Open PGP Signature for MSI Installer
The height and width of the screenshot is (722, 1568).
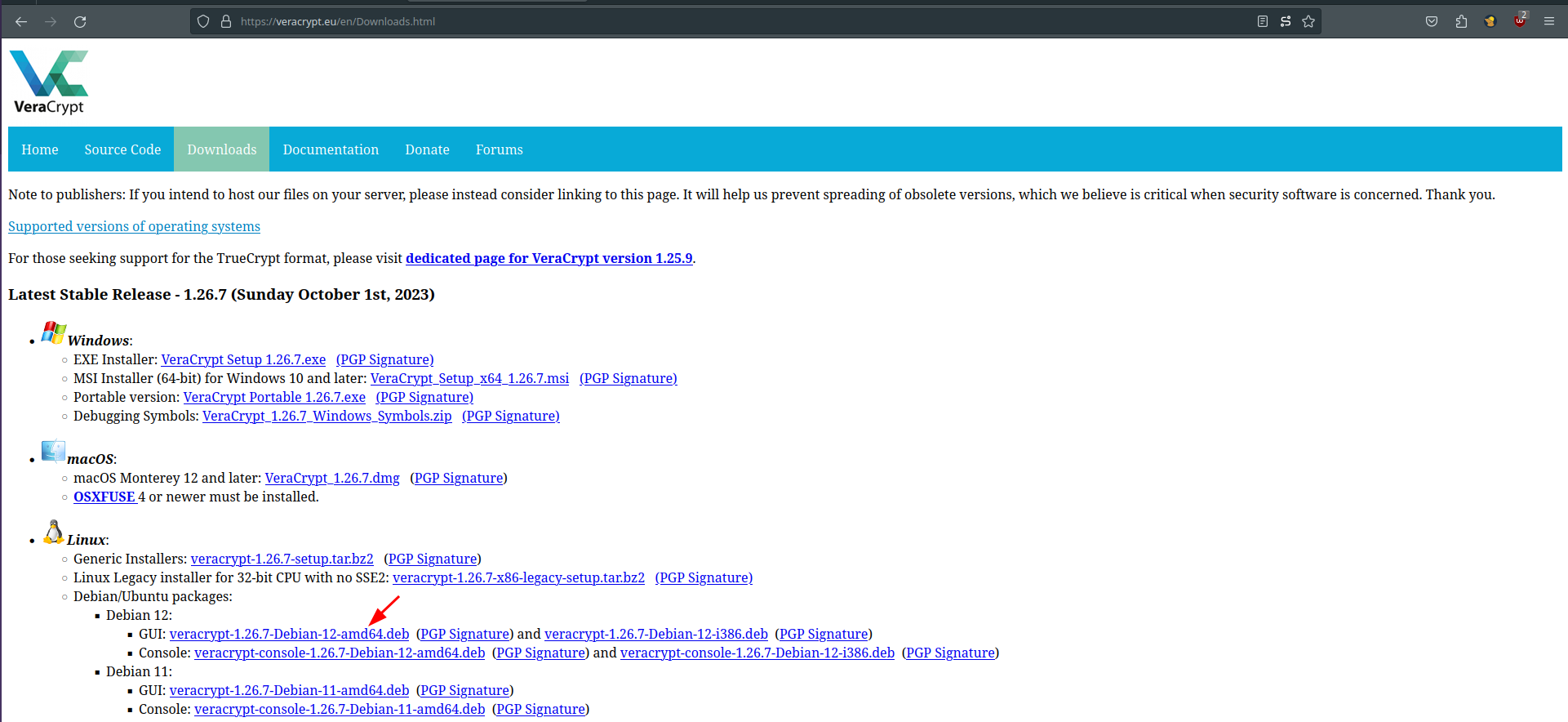click(x=629, y=378)
